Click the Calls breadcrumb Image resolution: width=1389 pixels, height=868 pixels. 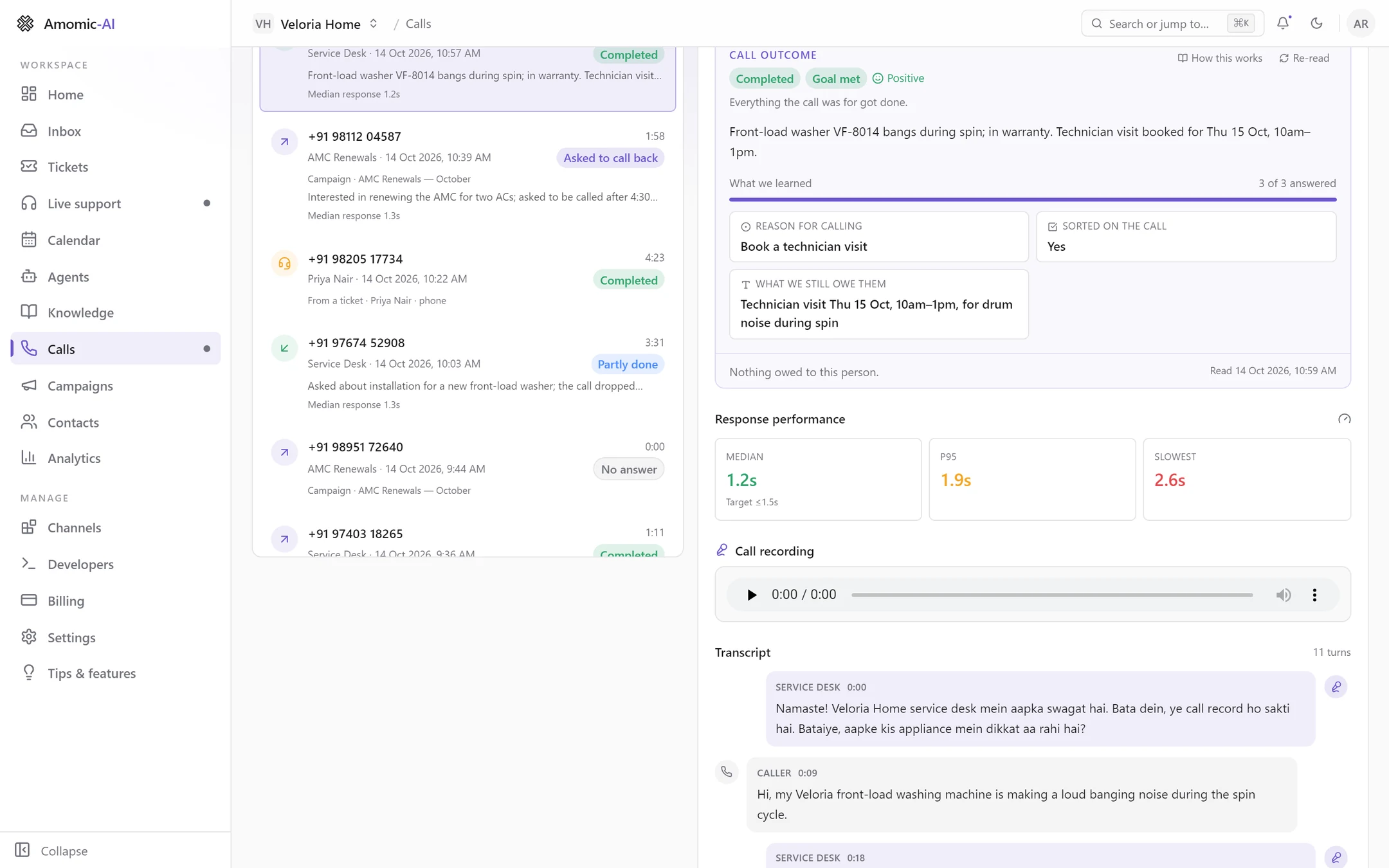(x=418, y=24)
